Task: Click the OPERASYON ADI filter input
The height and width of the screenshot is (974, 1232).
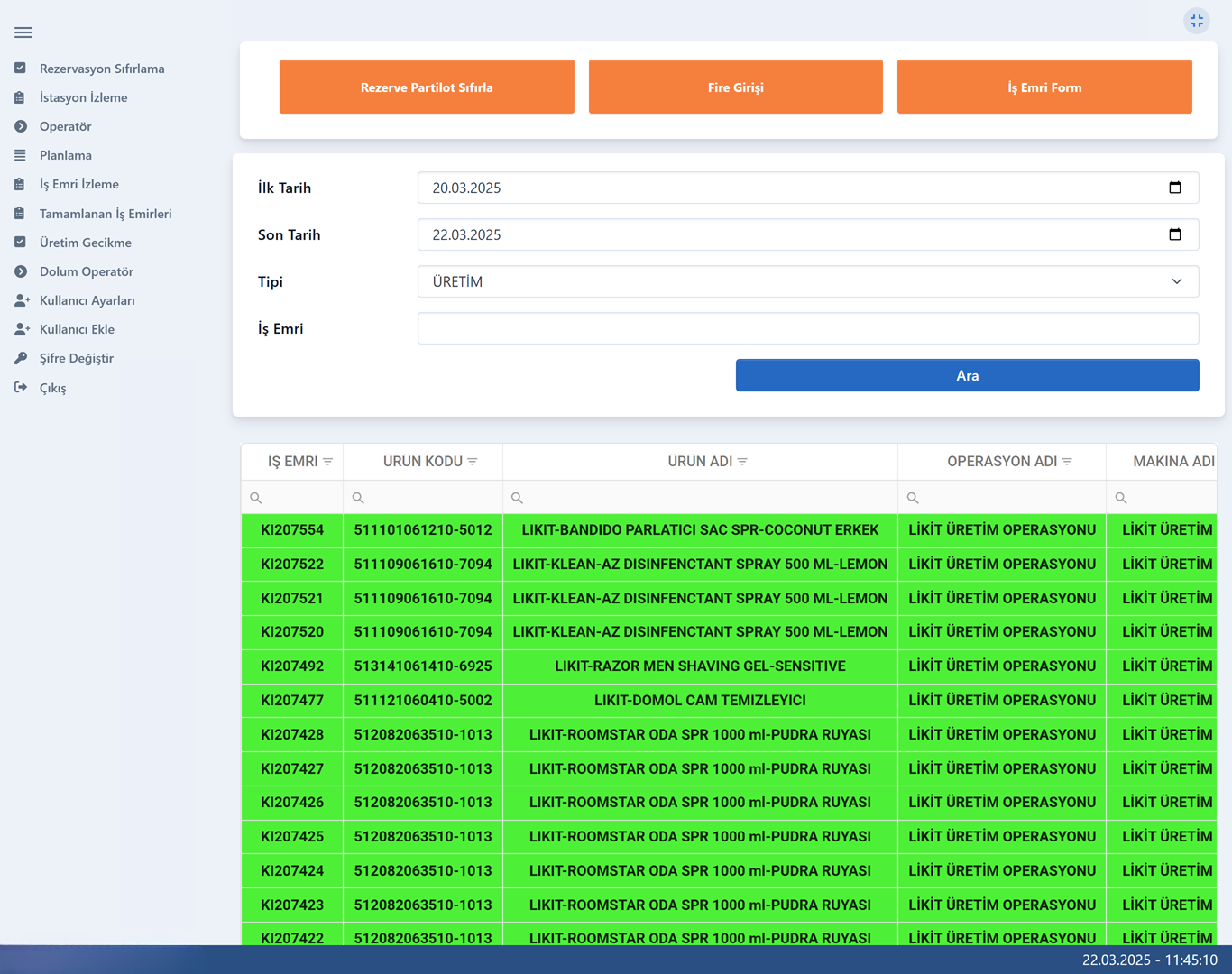Action: coord(1002,498)
